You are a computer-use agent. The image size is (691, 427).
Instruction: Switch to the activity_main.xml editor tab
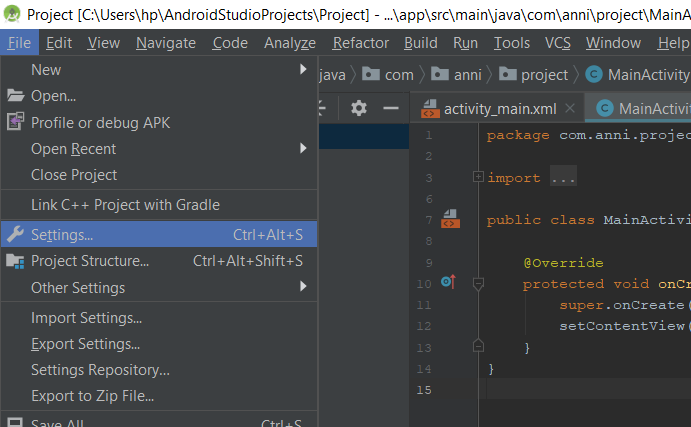click(x=498, y=109)
